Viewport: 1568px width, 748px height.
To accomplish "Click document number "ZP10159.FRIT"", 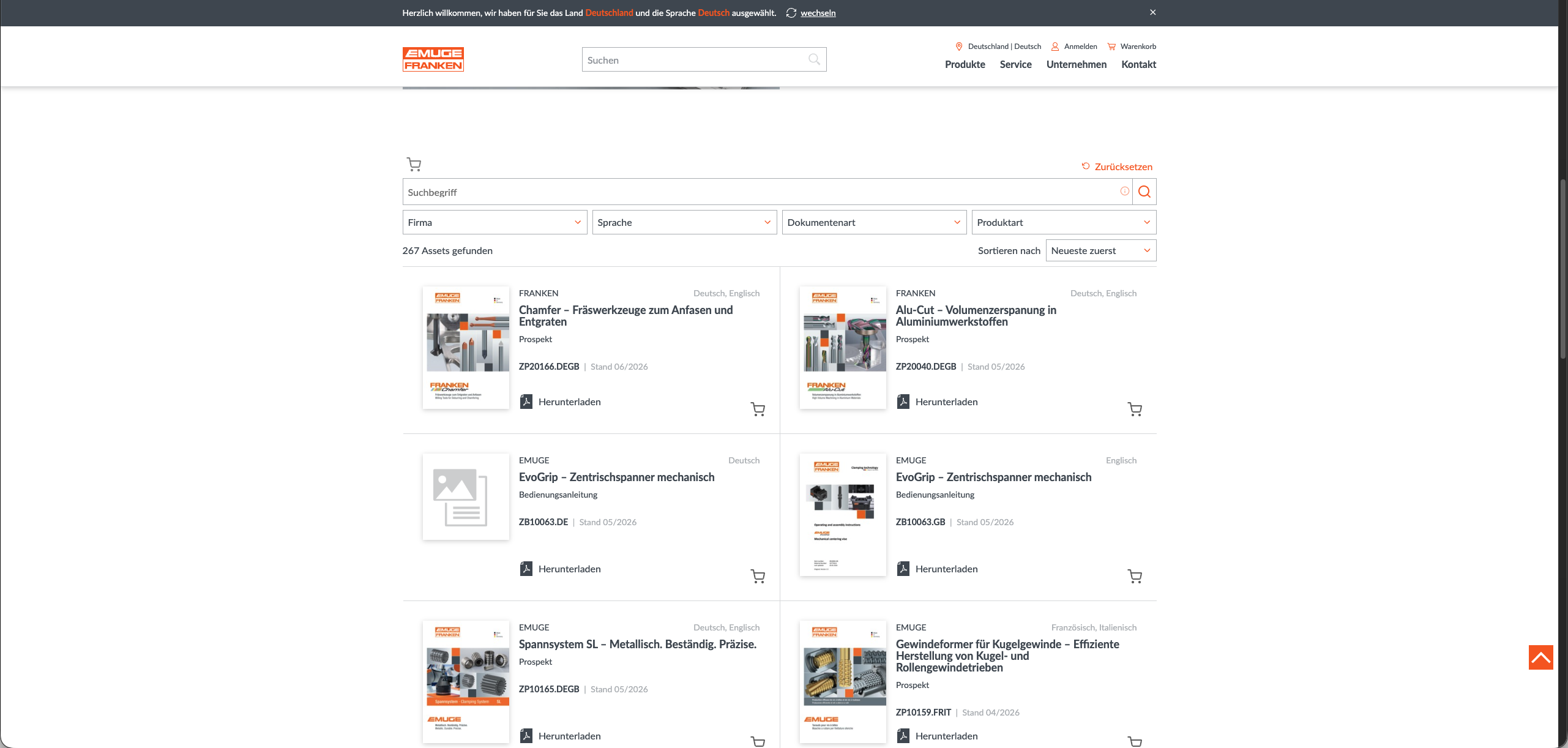I will click(924, 712).
